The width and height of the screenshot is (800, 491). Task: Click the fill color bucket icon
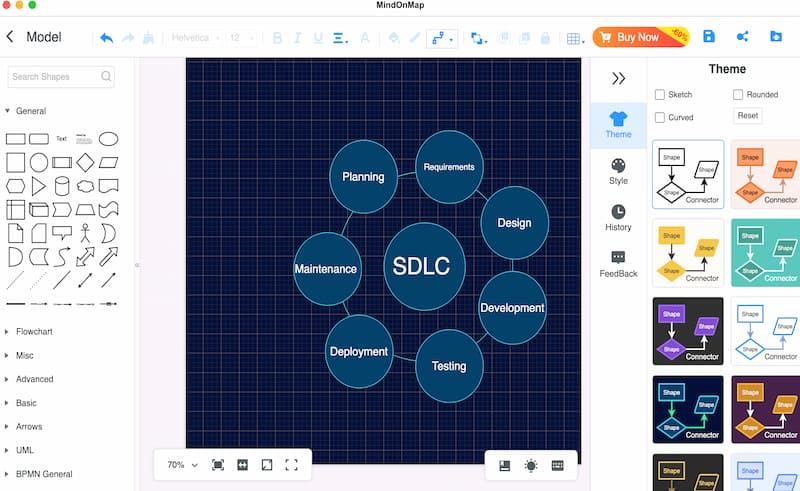coord(394,38)
